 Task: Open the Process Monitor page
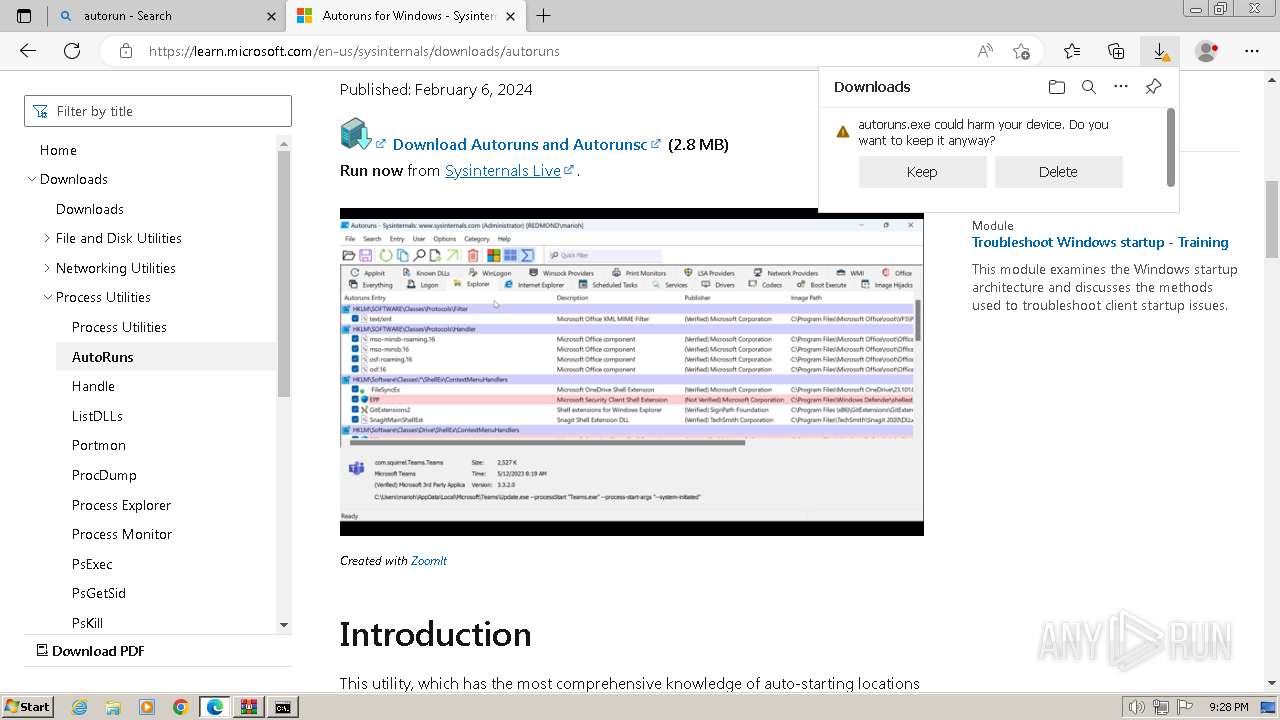(122, 534)
